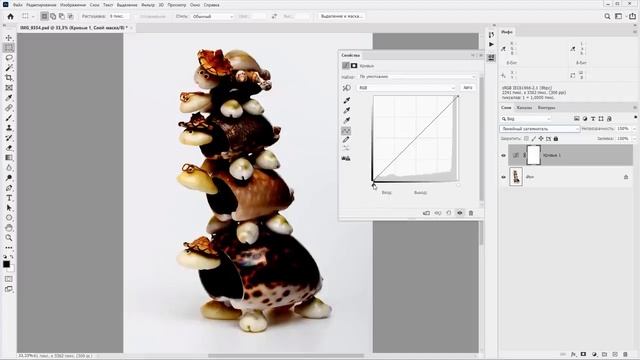The image size is (640, 360).
Task: Open the Opacity 100% dropdown arrow
Action: point(634,129)
